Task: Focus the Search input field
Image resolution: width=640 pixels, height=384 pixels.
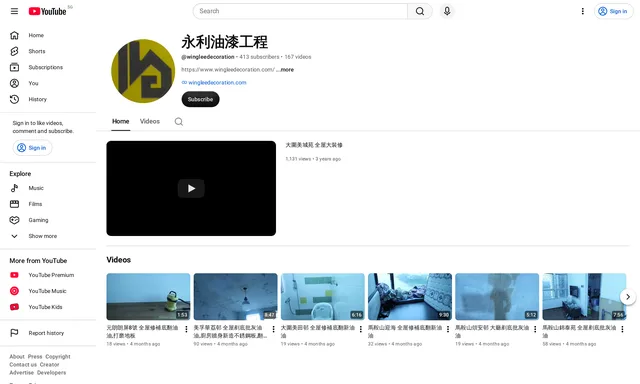Action: [300, 11]
